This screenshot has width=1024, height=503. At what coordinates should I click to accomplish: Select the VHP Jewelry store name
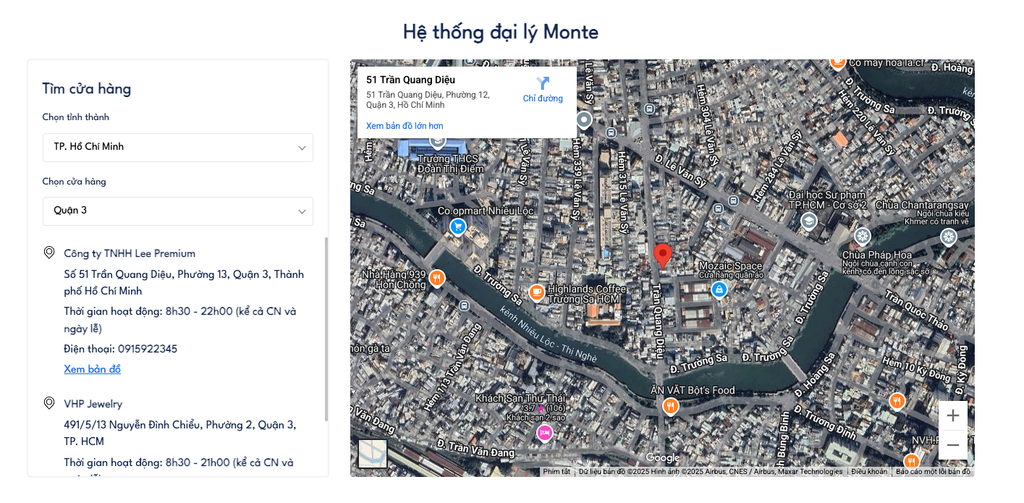(93, 404)
